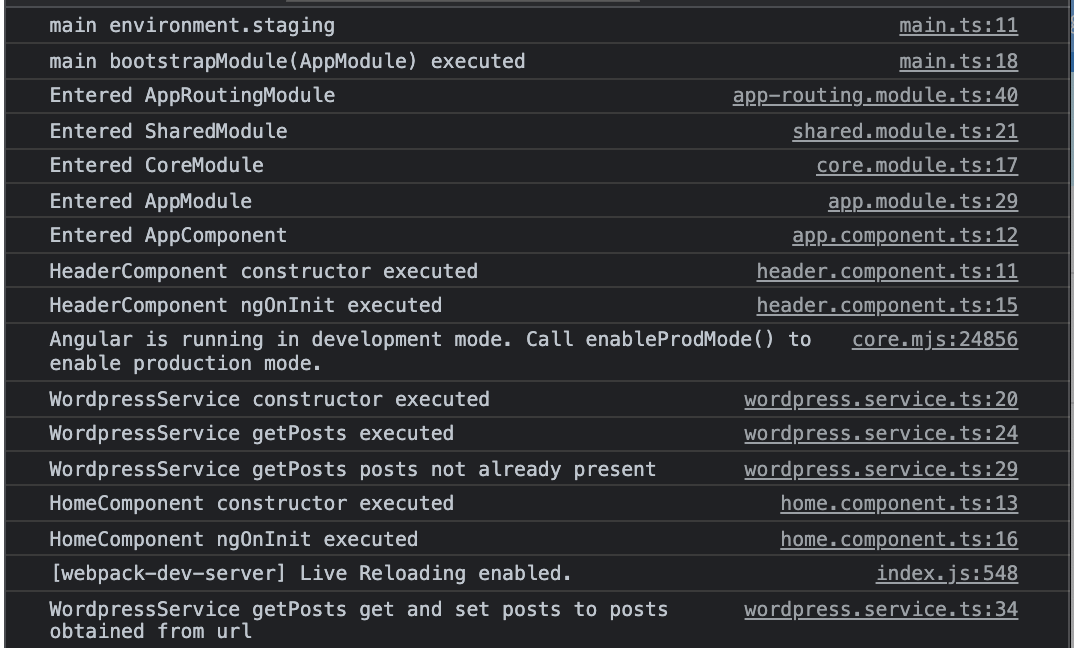
Task: Open the shared.module.ts:21 source link
Action: coord(905,132)
